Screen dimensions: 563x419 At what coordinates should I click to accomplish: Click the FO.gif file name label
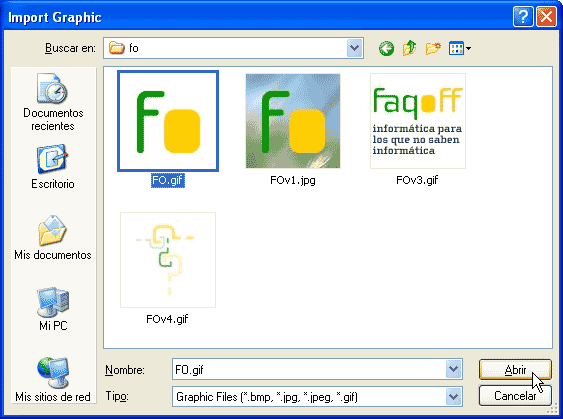168,180
